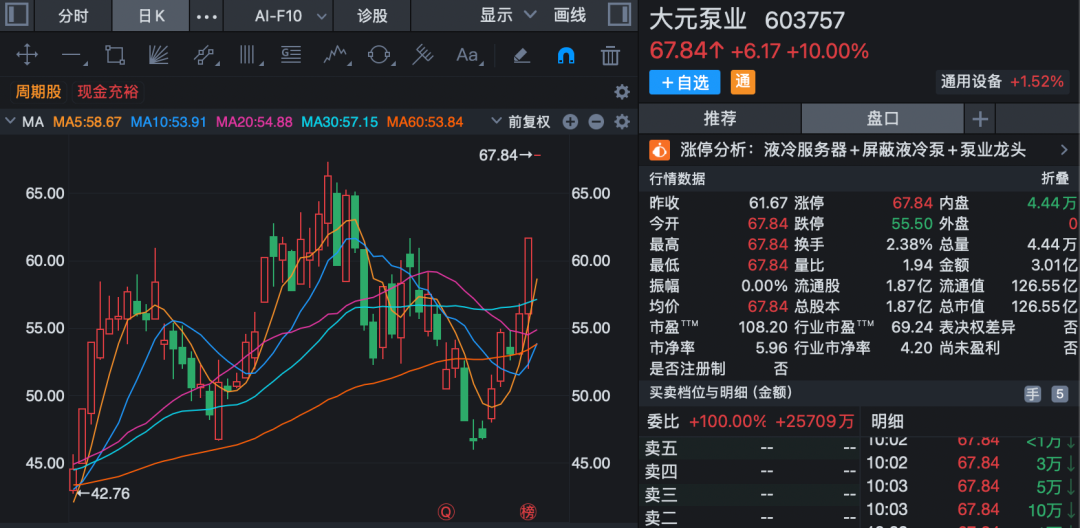Screen dimensions: 1080x528
Task: Collapse 行情数据 with 折叠
Action: point(1055,179)
